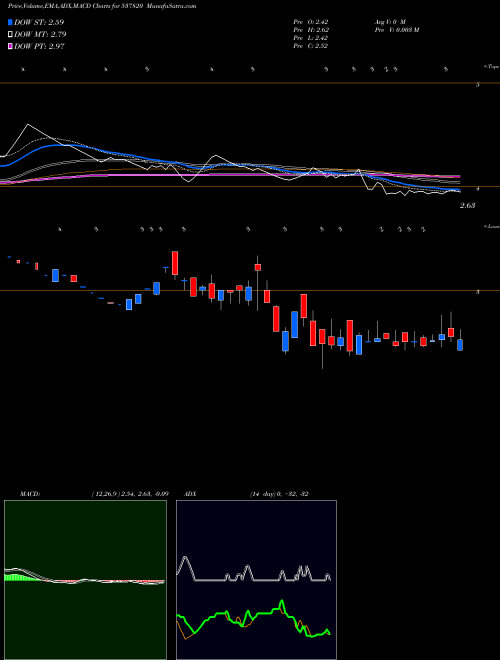The image size is (500, 660).
Task: Click the 'DOW MT: 2.79' legend label
Action: pos(40,34)
